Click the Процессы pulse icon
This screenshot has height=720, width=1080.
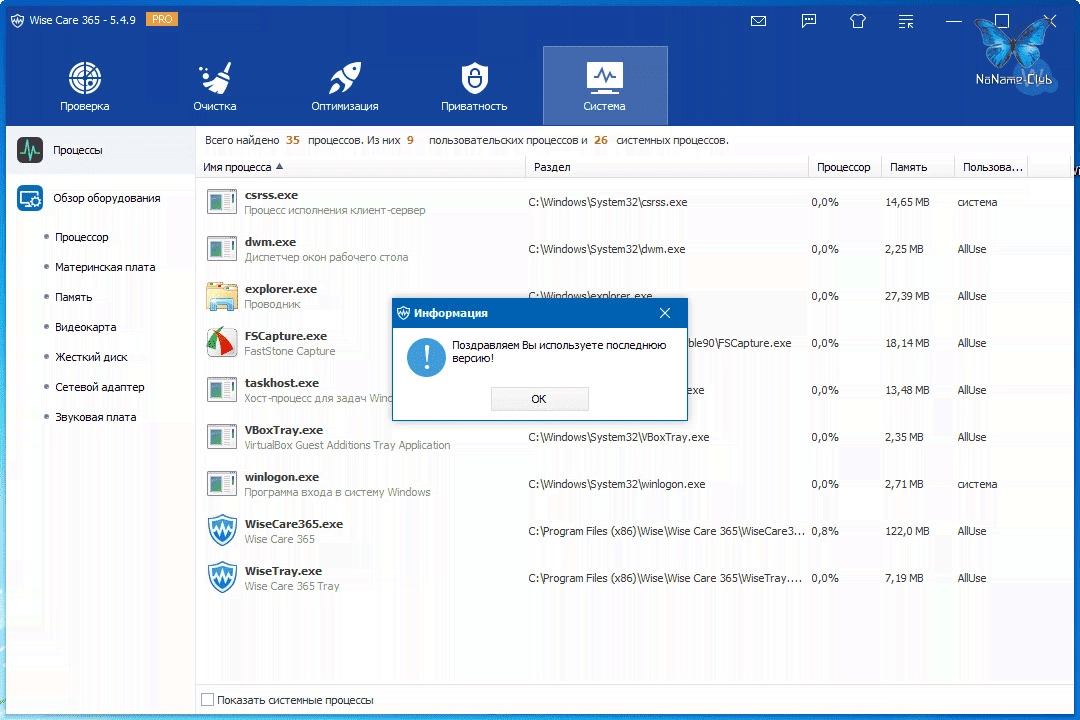[x=30, y=150]
